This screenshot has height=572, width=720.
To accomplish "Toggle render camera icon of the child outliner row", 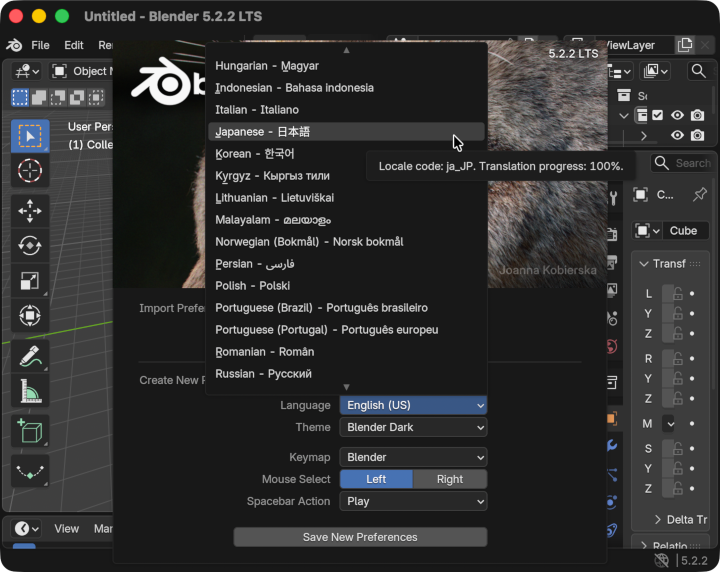I will [x=698, y=135].
